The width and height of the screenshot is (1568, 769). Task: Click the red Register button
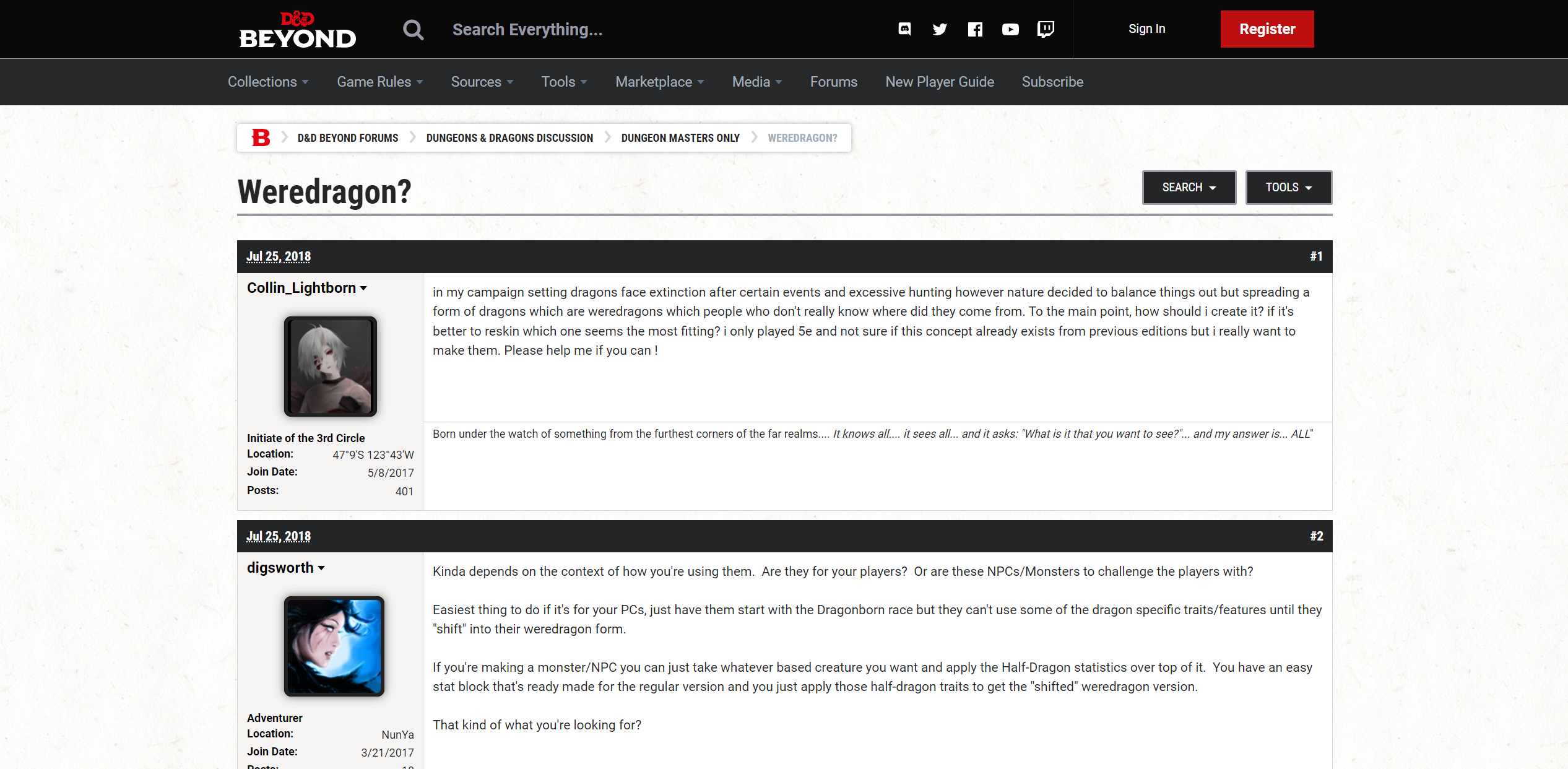(1267, 29)
